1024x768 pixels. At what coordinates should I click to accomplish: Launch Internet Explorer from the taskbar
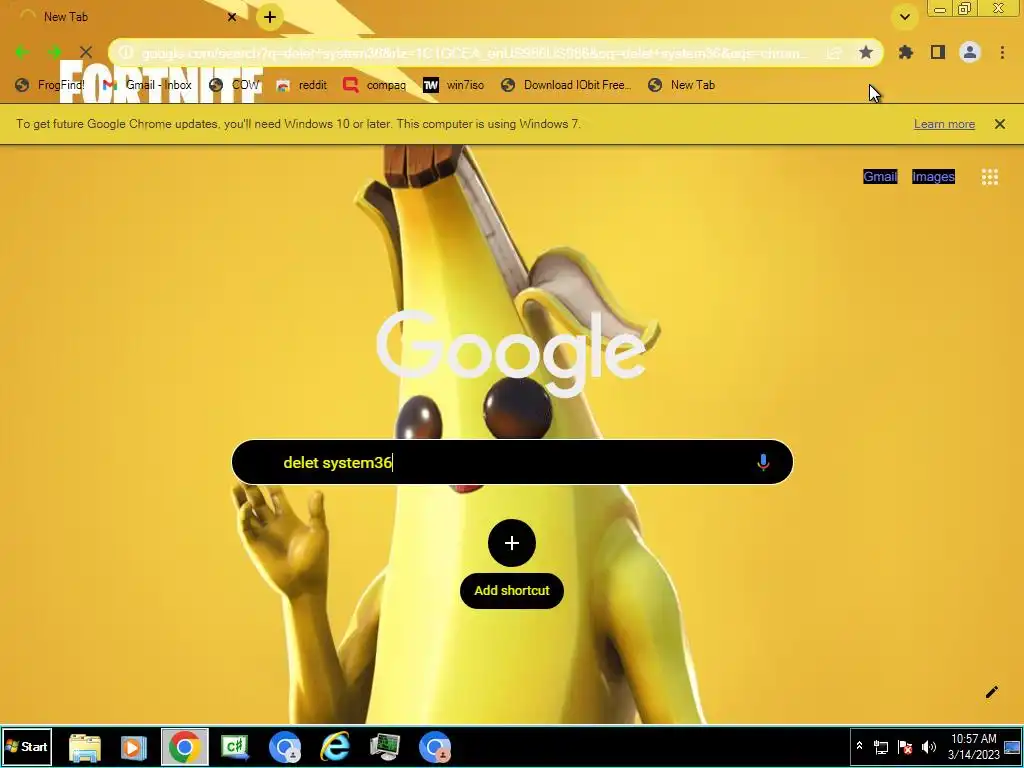tap(335, 747)
